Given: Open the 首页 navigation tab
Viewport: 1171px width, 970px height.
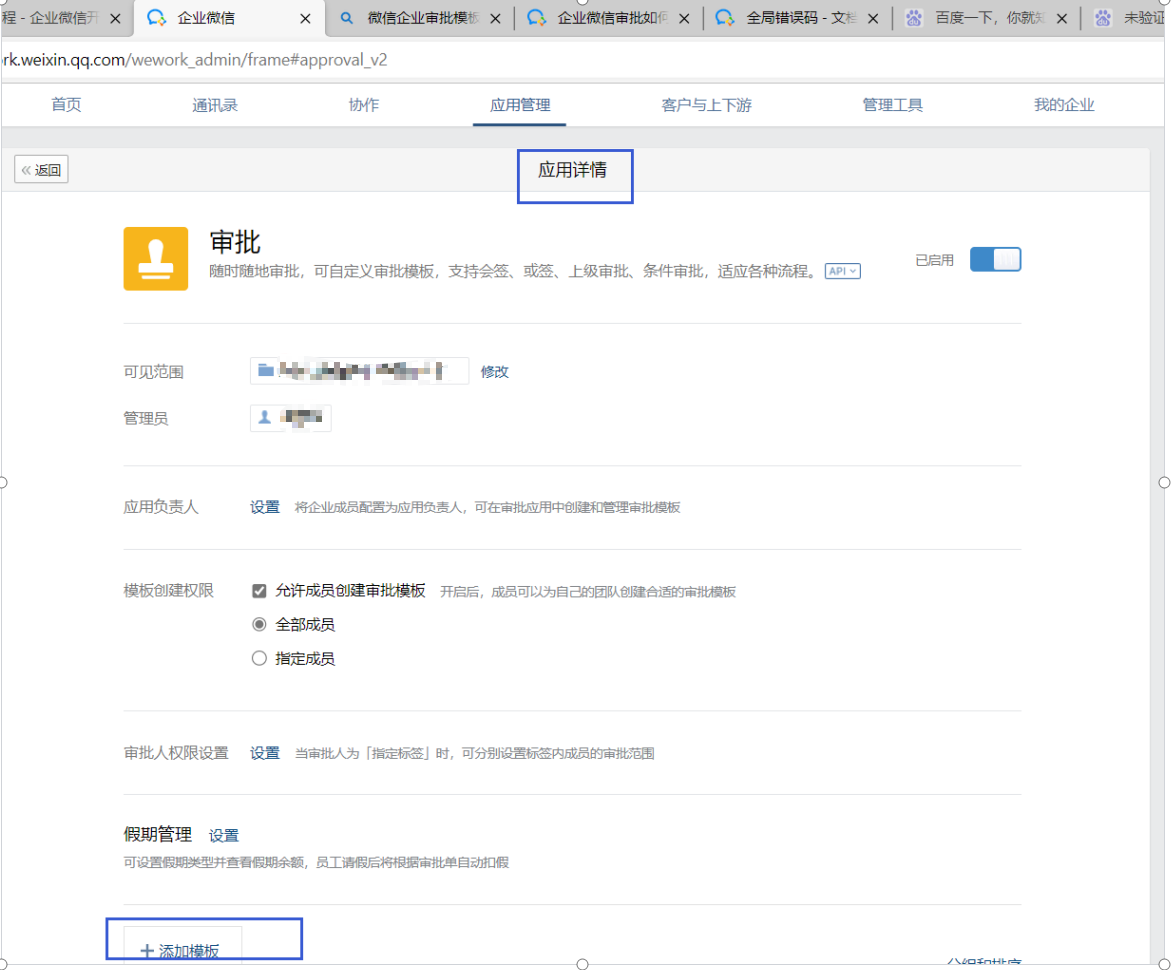Looking at the screenshot, I should pos(66,105).
